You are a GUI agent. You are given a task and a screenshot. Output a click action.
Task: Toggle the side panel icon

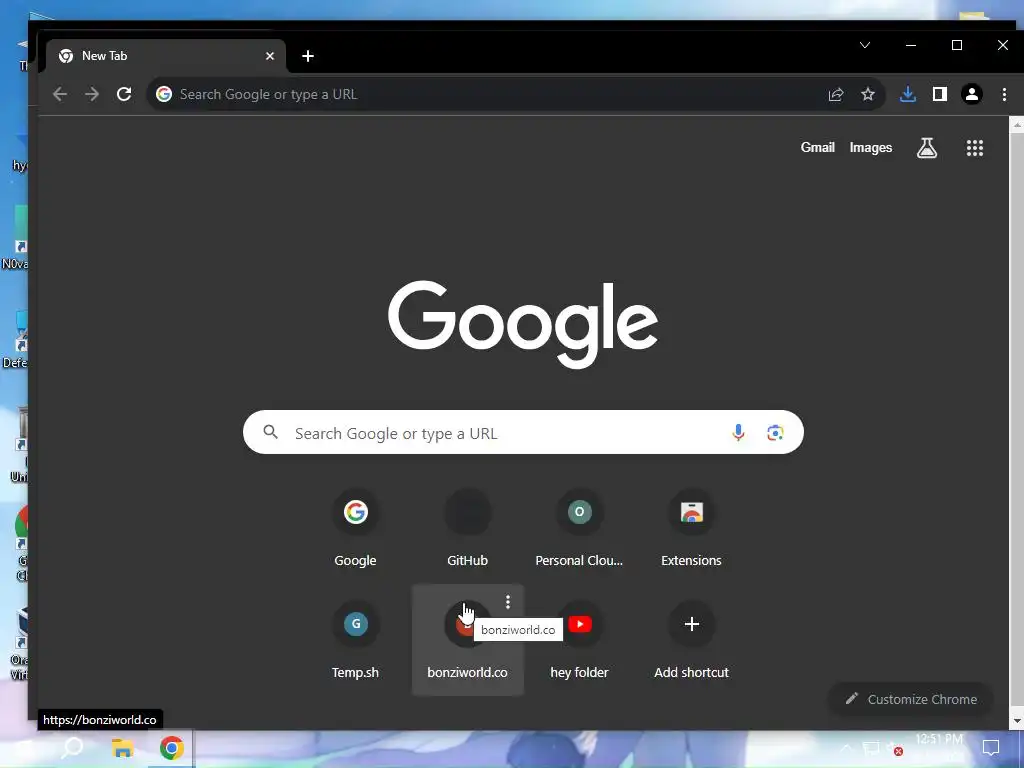click(x=940, y=94)
